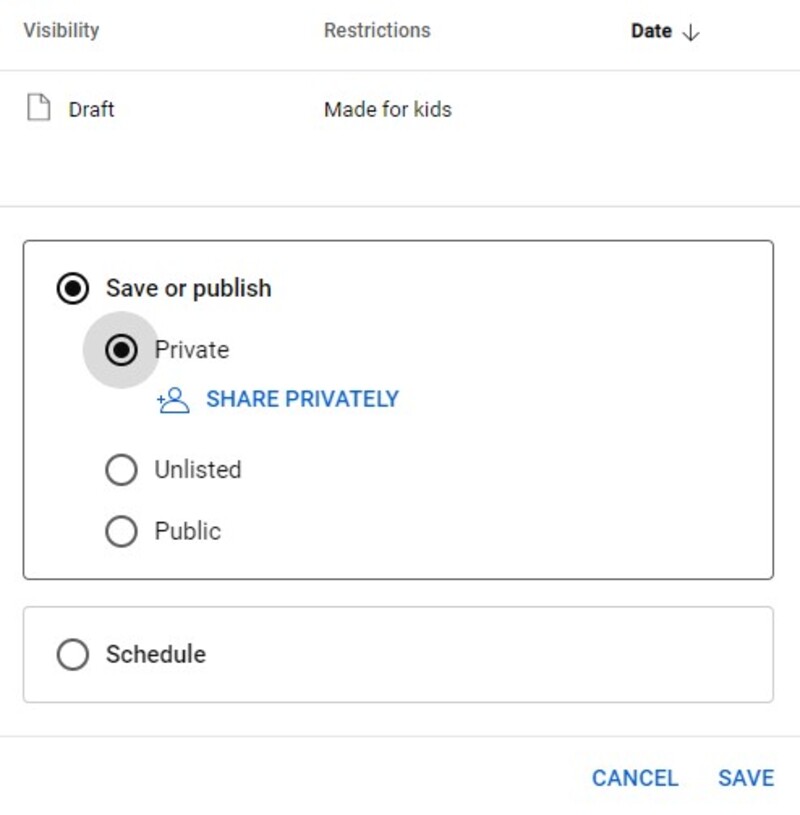Choose the Private radio button

[x=121, y=350]
